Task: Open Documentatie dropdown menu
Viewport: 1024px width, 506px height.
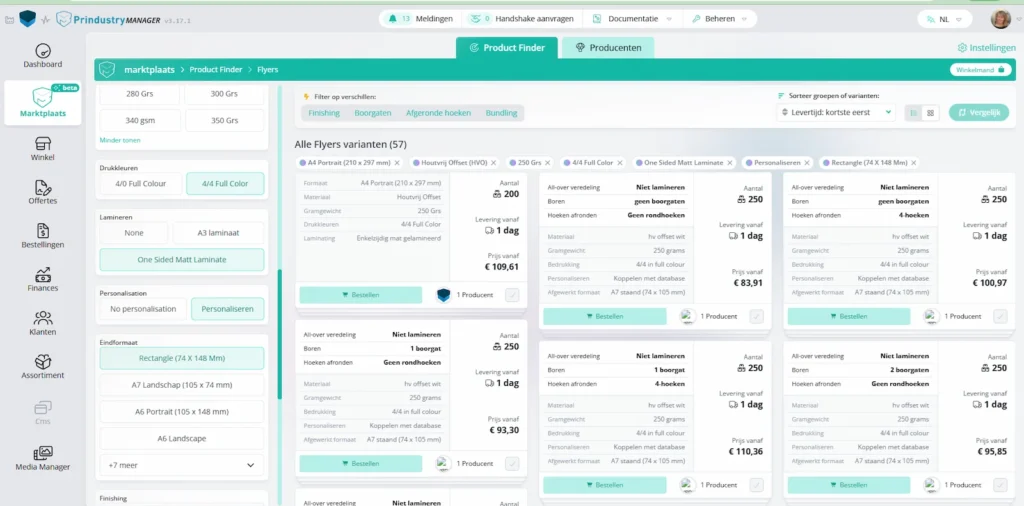Action: [x=632, y=19]
